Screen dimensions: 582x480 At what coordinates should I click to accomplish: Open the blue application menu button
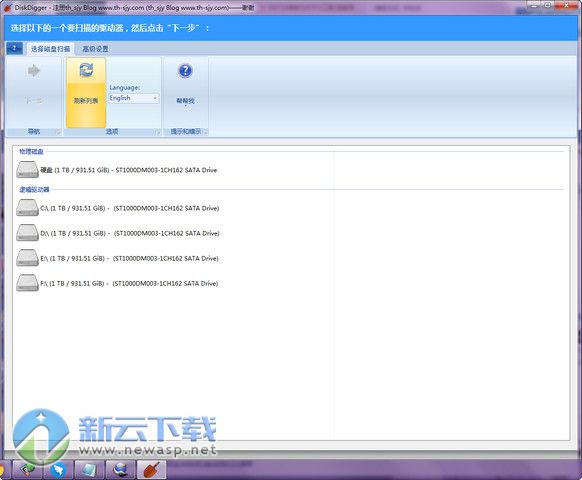pyautogui.click(x=14, y=49)
